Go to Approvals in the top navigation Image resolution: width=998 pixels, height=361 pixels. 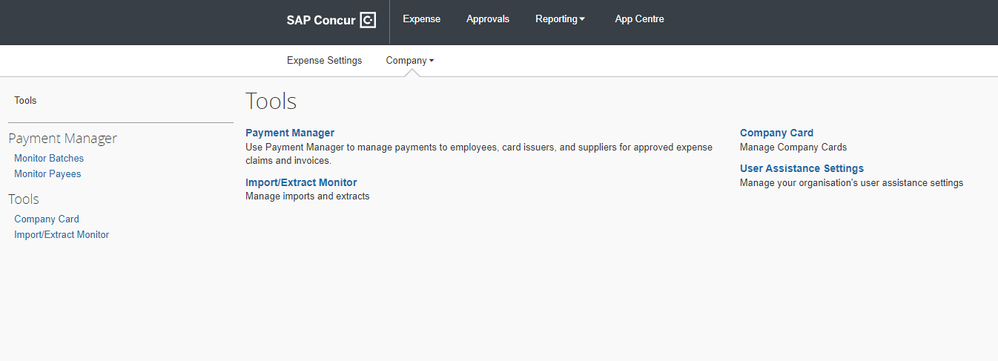tap(488, 19)
